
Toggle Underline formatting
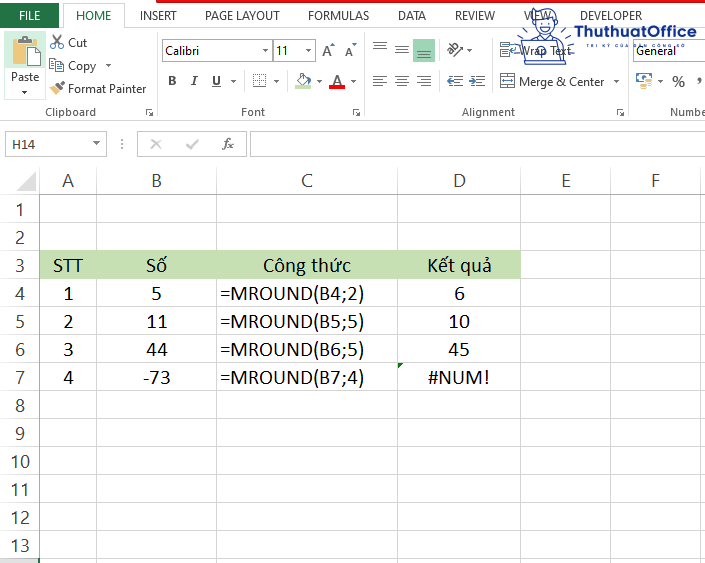(x=216, y=81)
